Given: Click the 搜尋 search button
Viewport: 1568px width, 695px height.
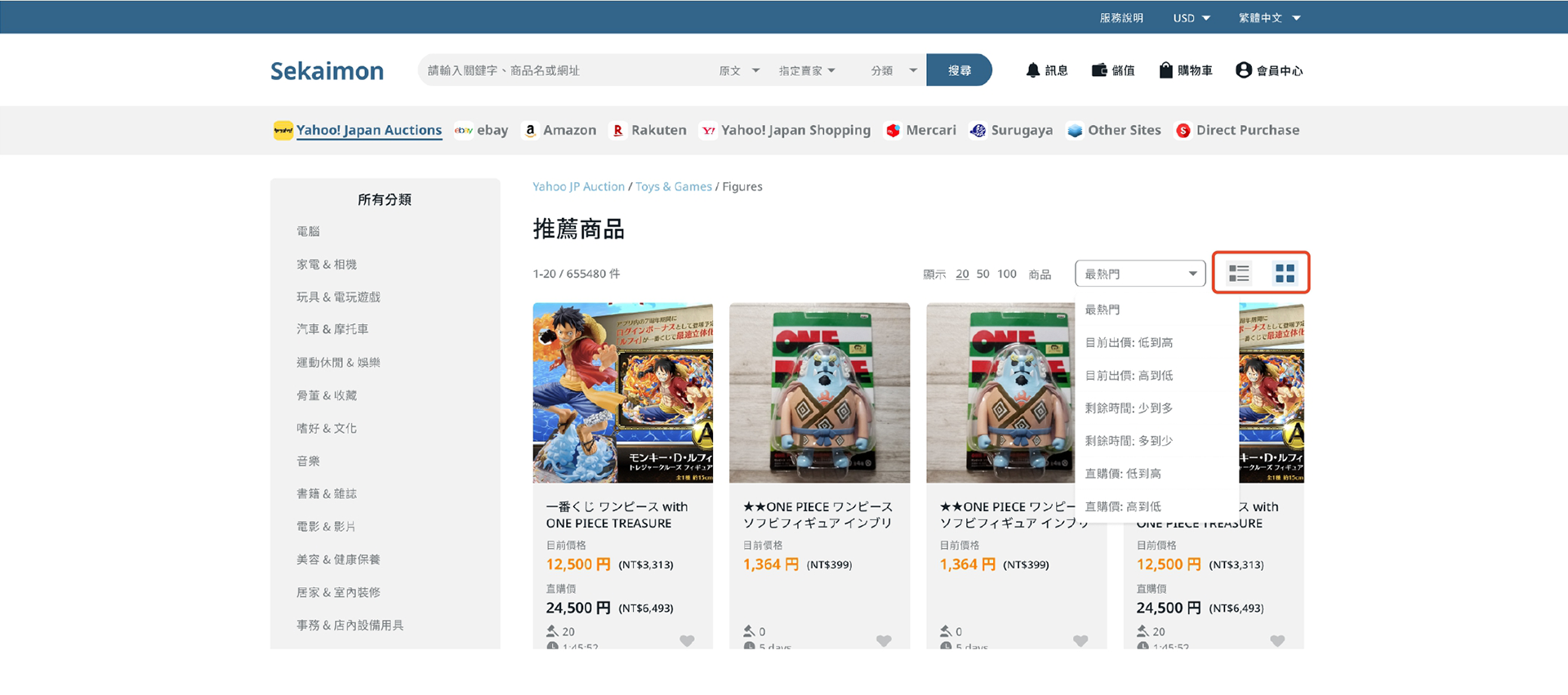Looking at the screenshot, I should point(959,70).
